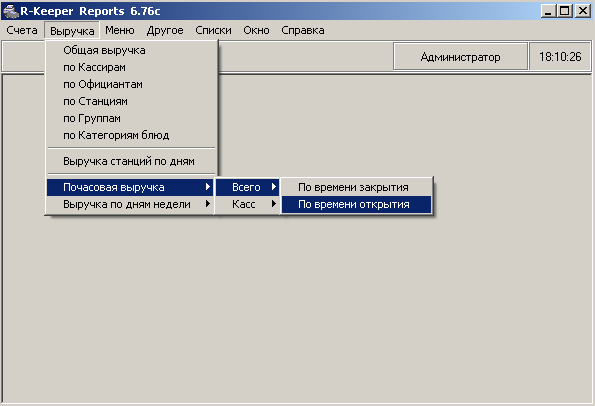
Task: Select По времени закрытия
Action: 357,187
